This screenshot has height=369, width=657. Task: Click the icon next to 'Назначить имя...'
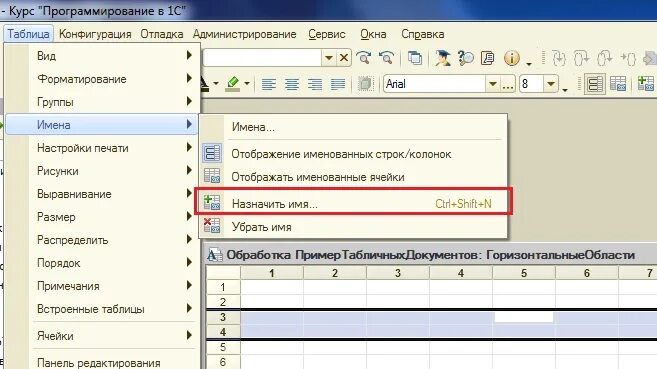tap(212, 203)
